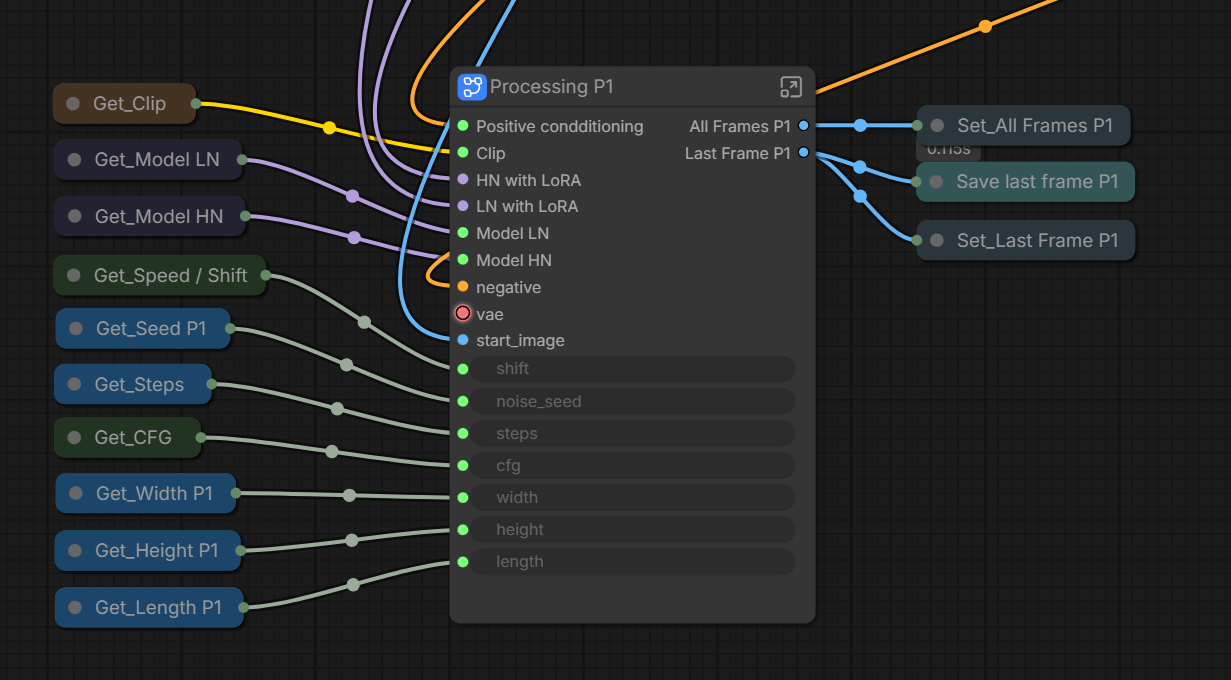Collapse the Get_Steps node dot
The image size is (1231, 680).
pyautogui.click(x=75, y=384)
